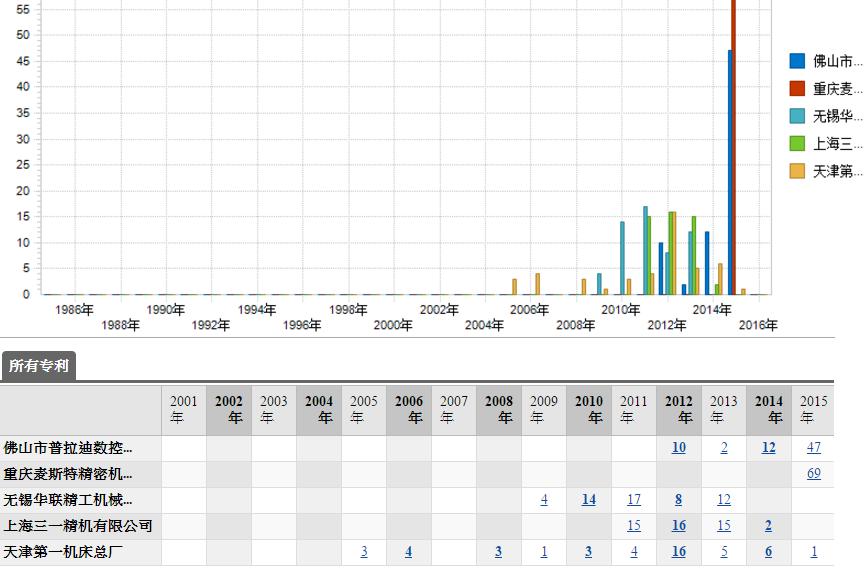Open 上海三一精机 2014 count 2

click(x=768, y=526)
